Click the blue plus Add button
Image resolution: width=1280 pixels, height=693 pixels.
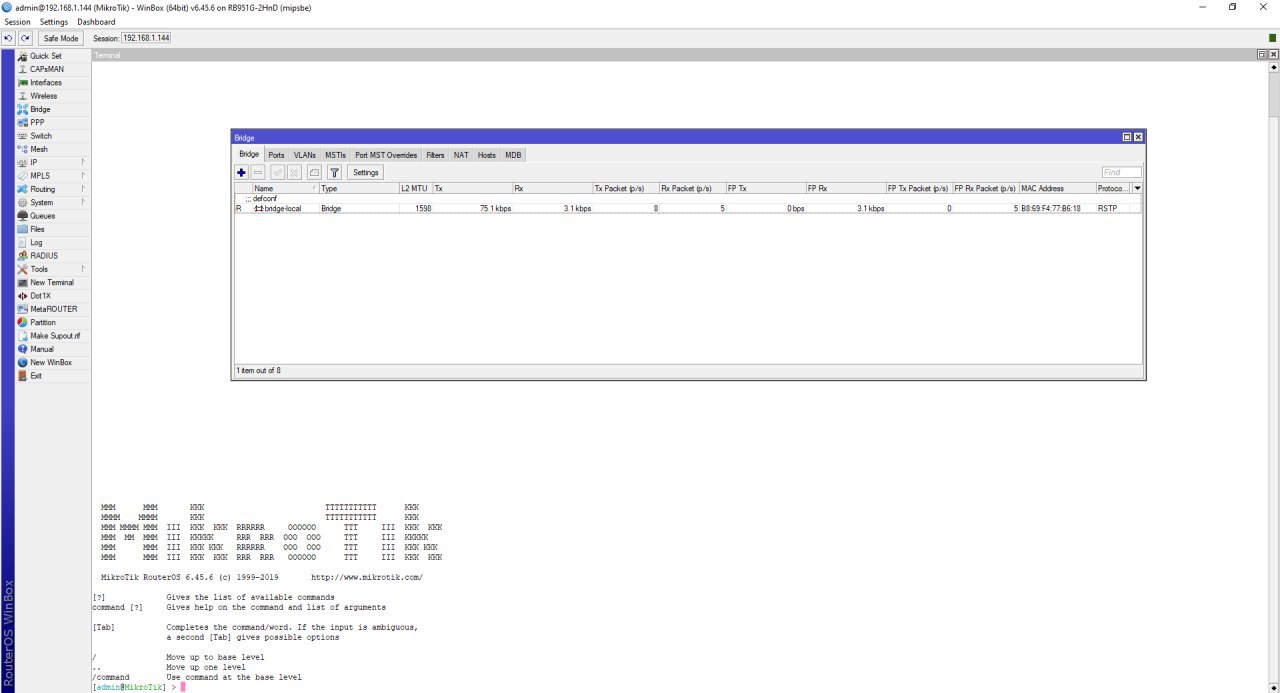click(x=241, y=172)
